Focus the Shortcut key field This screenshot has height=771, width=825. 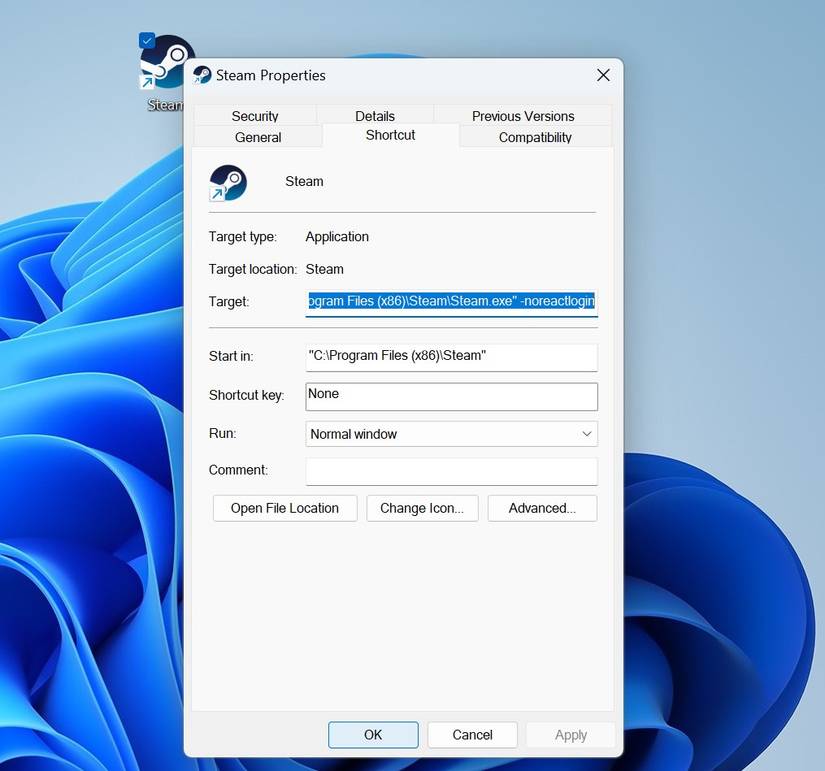click(451, 395)
